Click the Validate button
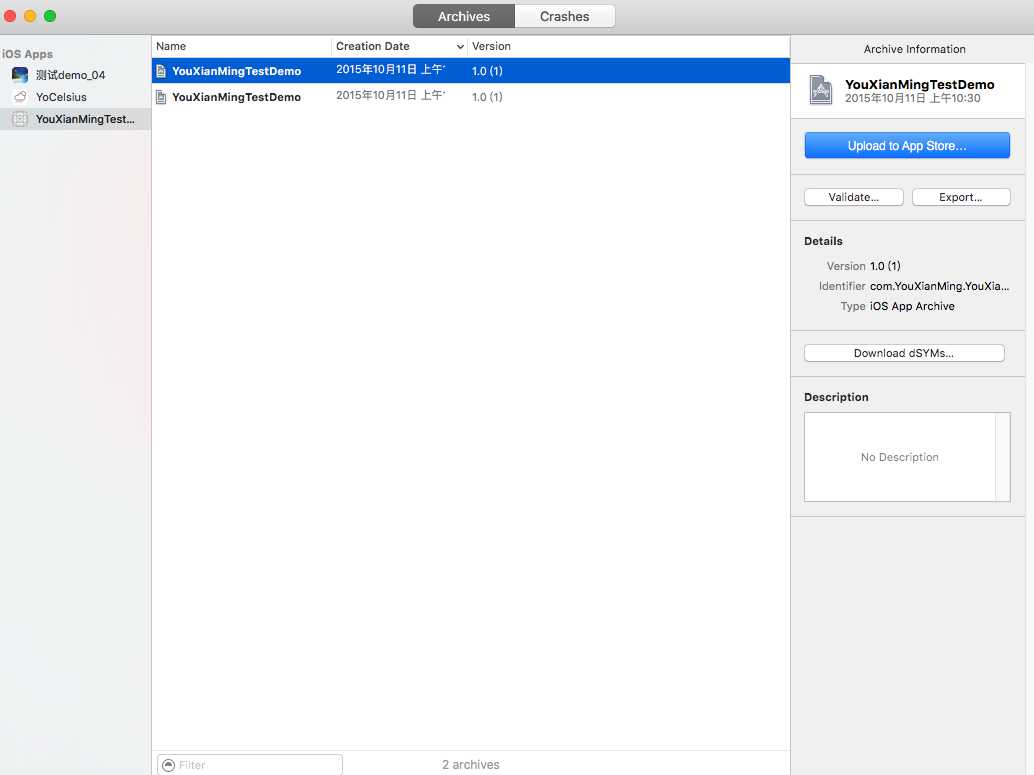The image size is (1034, 775). pos(853,197)
